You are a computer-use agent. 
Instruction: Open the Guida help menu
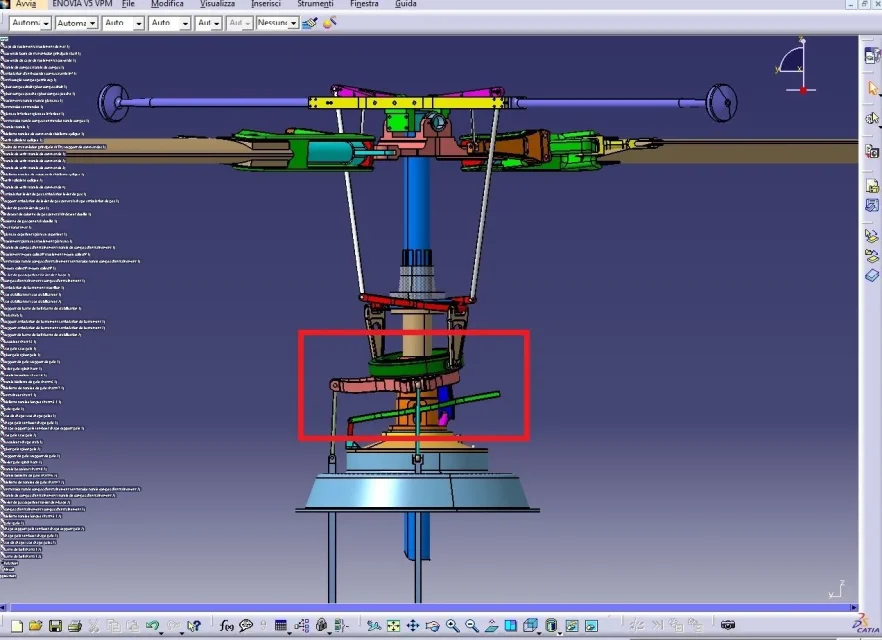click(406, 4)
